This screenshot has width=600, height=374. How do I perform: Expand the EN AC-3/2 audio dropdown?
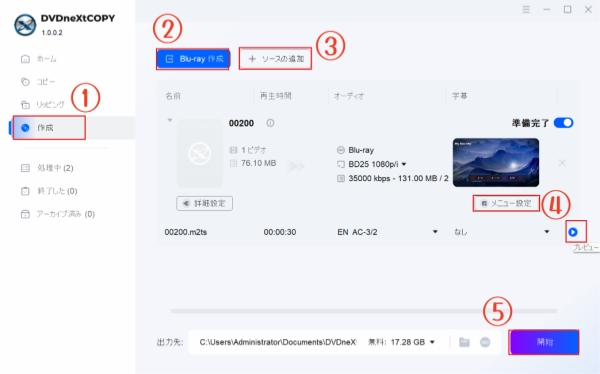point(435,232)
